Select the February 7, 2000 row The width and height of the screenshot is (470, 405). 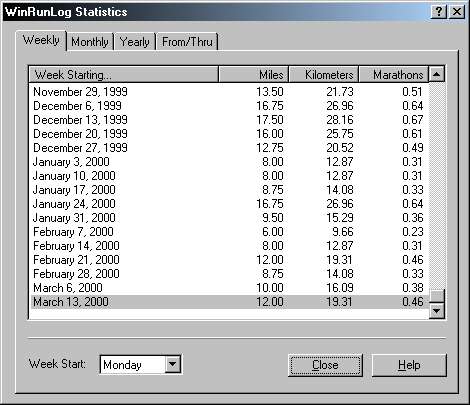tap(229, 232)
